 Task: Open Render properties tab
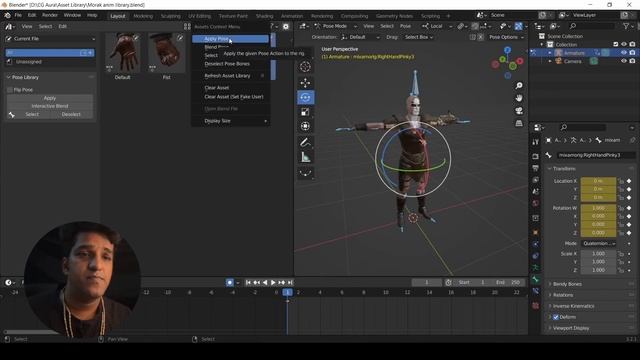[536, 156]
